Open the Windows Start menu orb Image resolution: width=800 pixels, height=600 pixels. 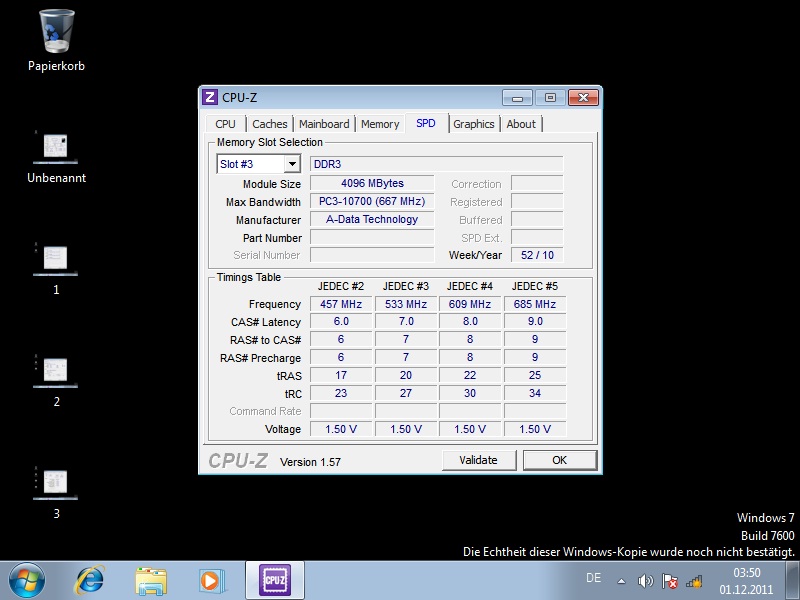pyautogui.click(x=27, y=581)
